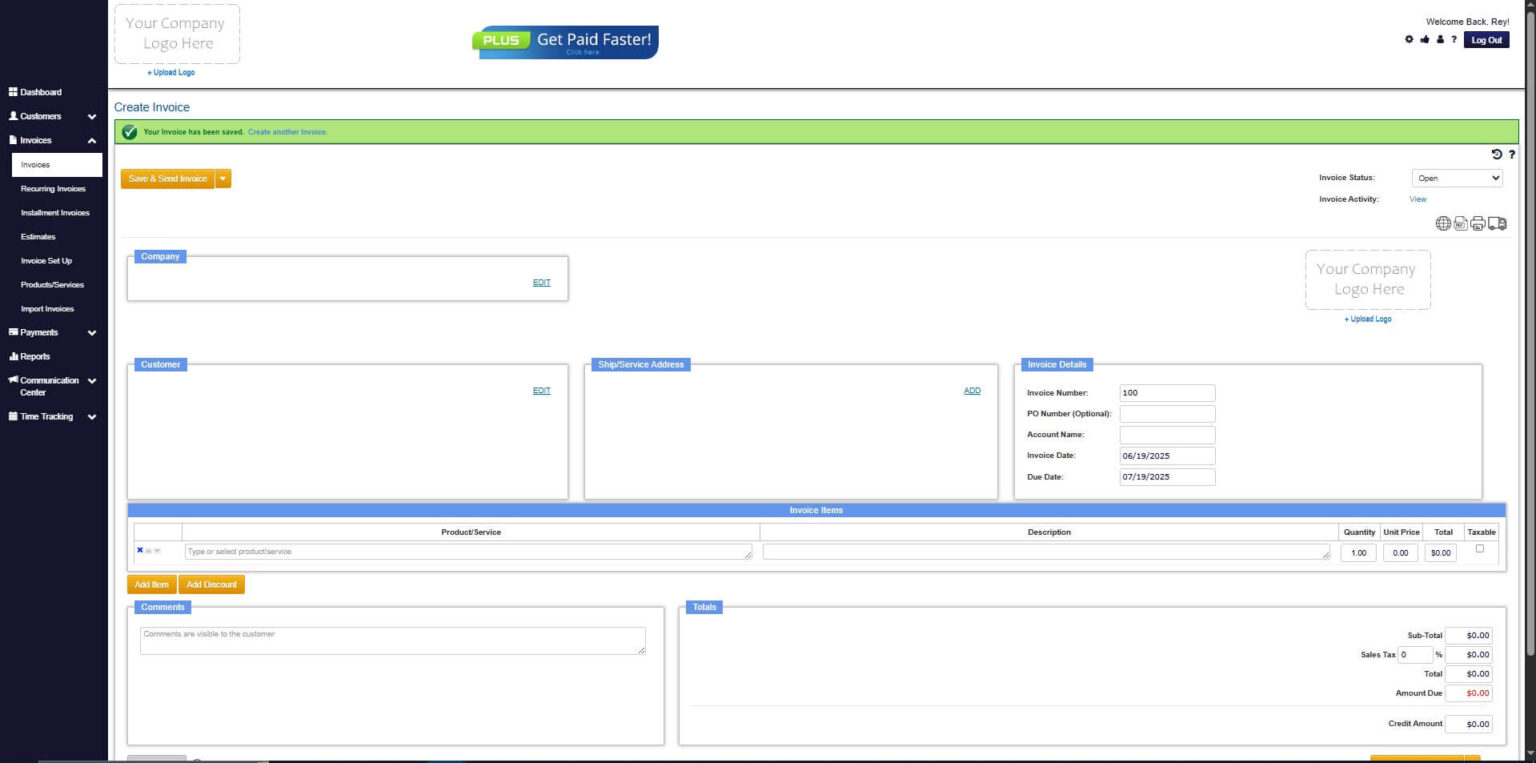Select the print invoice icon
Image resolution: width=1536 pixels, height=763 pixels.
(1478, 222)
